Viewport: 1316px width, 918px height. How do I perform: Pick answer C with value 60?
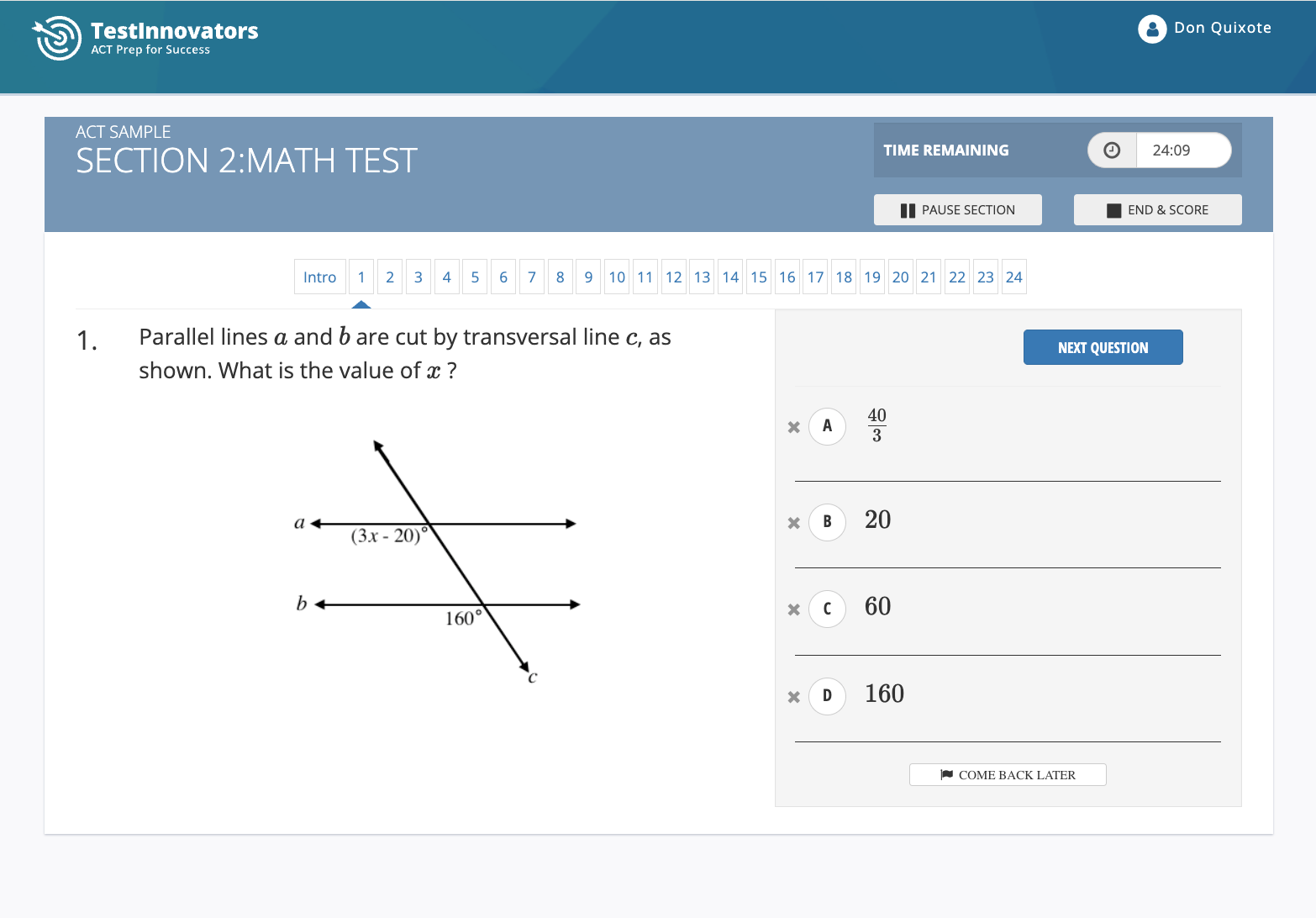tap(827, 609)
